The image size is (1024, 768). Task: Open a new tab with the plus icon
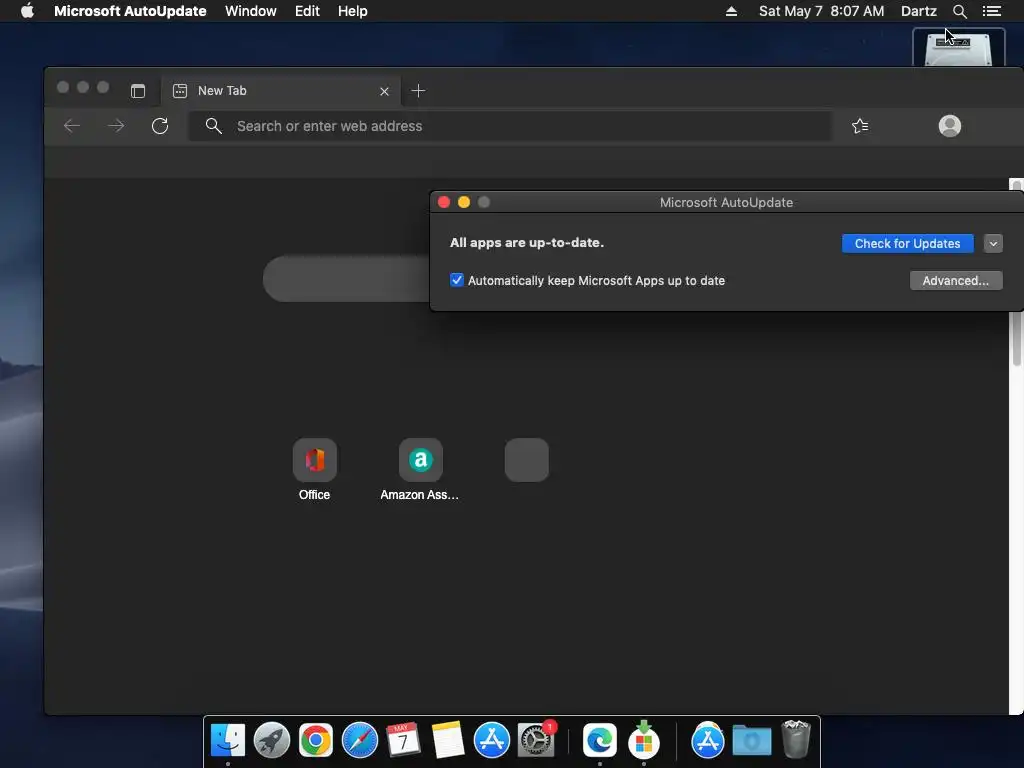[x=419, y=91]
